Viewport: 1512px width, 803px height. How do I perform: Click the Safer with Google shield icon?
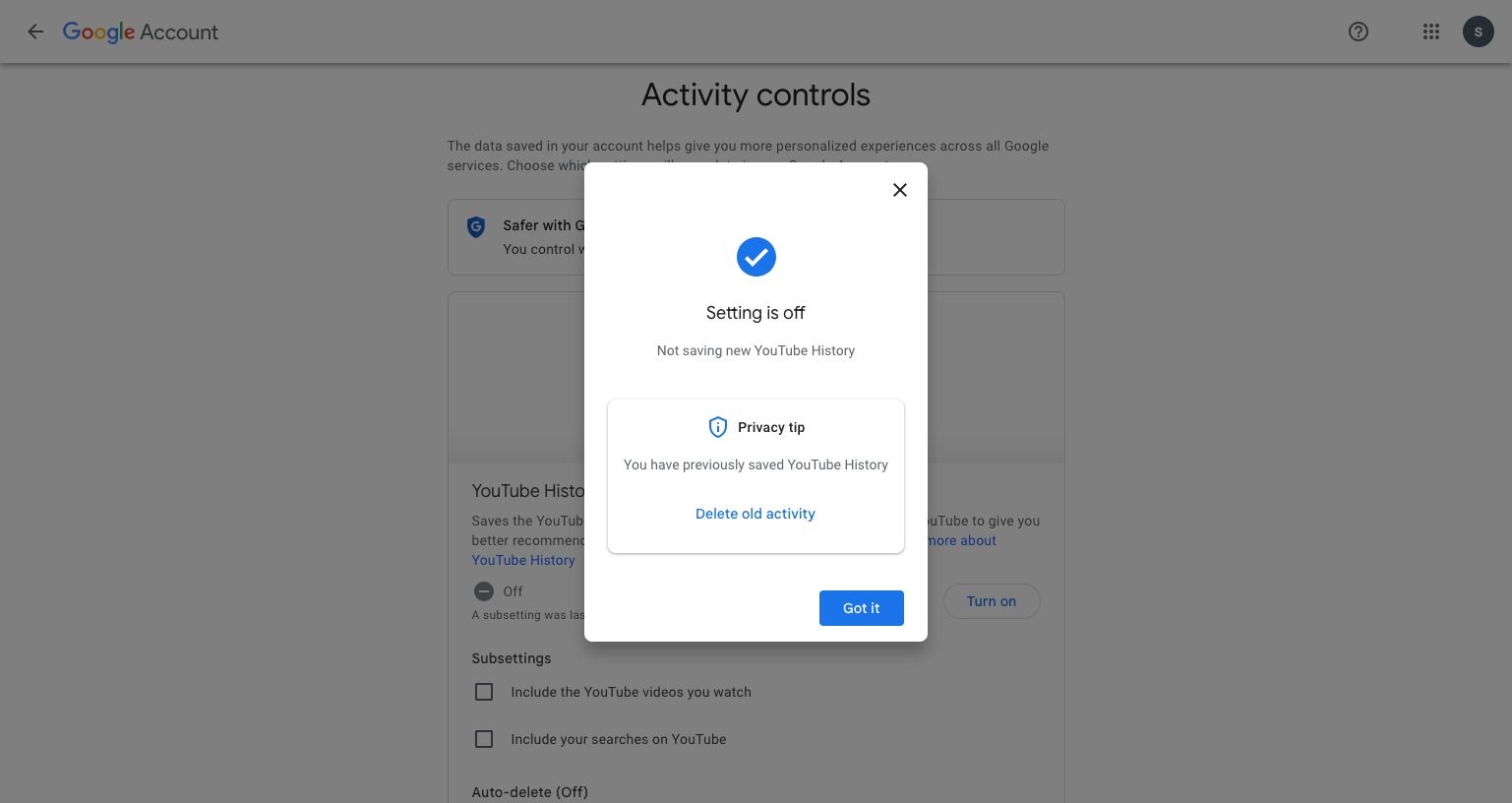[x=476, y=226]
